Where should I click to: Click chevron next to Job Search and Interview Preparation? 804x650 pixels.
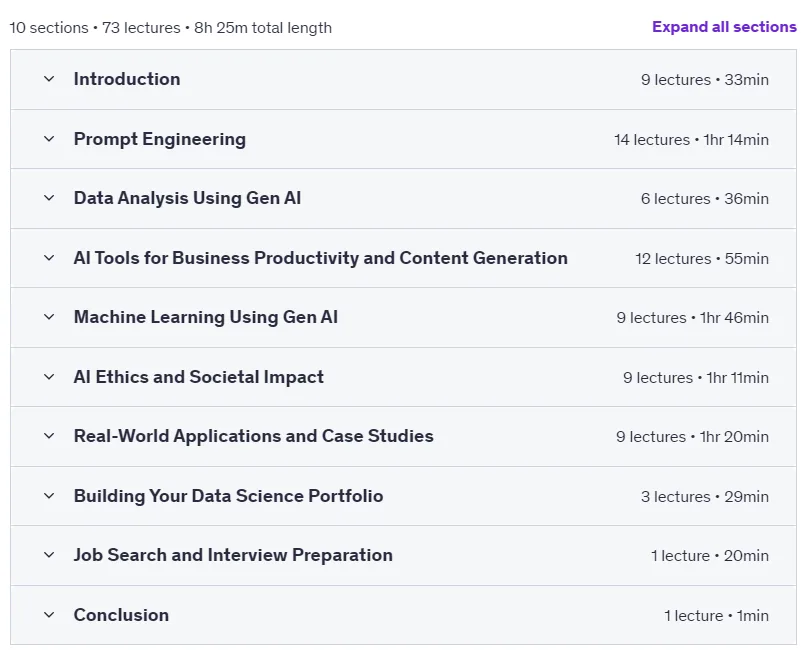[49, 555]
